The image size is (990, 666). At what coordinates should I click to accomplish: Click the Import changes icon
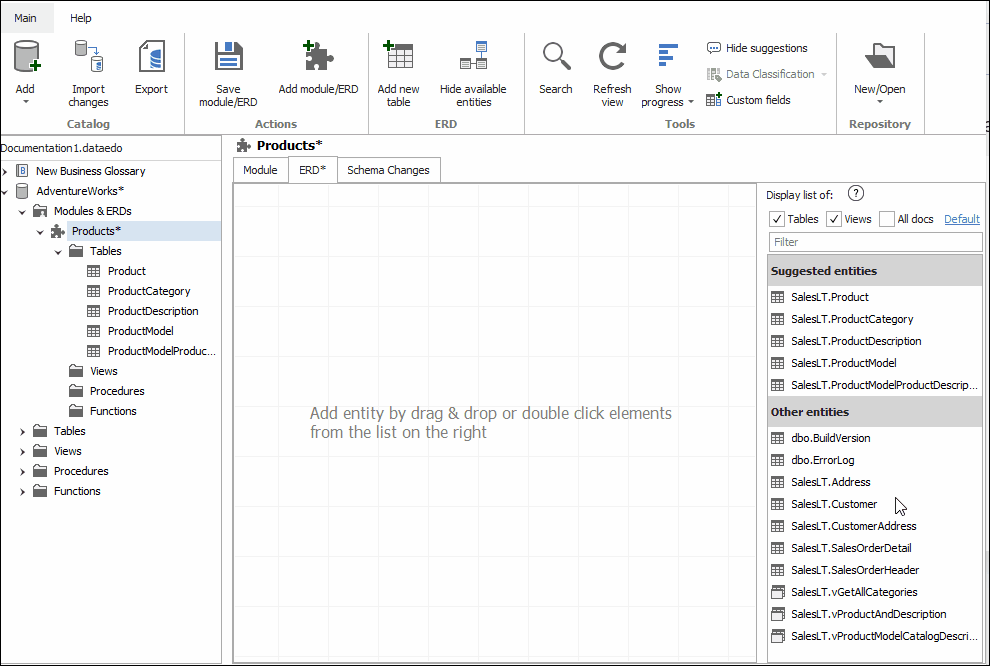click(89, 58)
